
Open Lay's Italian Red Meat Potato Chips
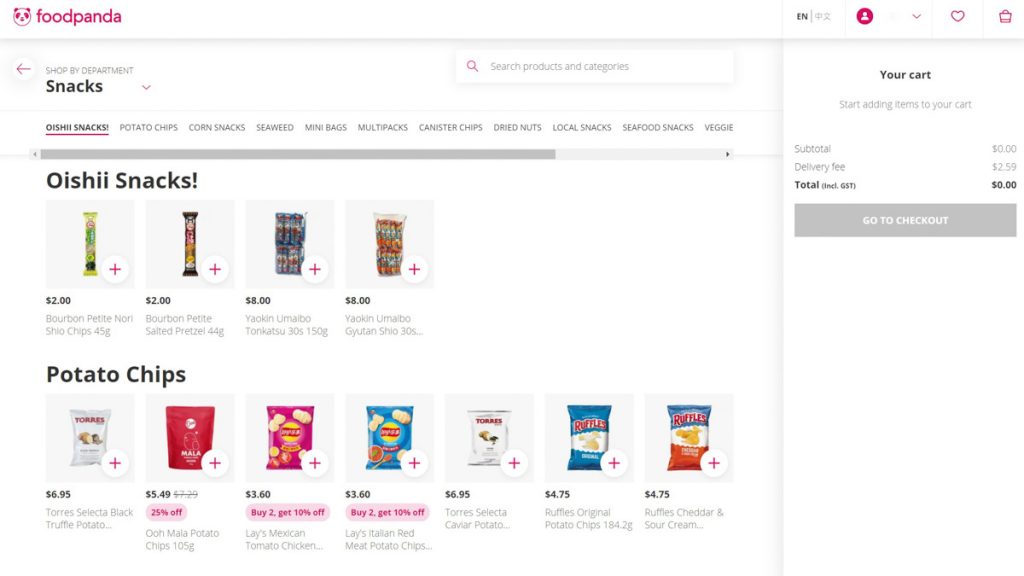click(388, 539)
